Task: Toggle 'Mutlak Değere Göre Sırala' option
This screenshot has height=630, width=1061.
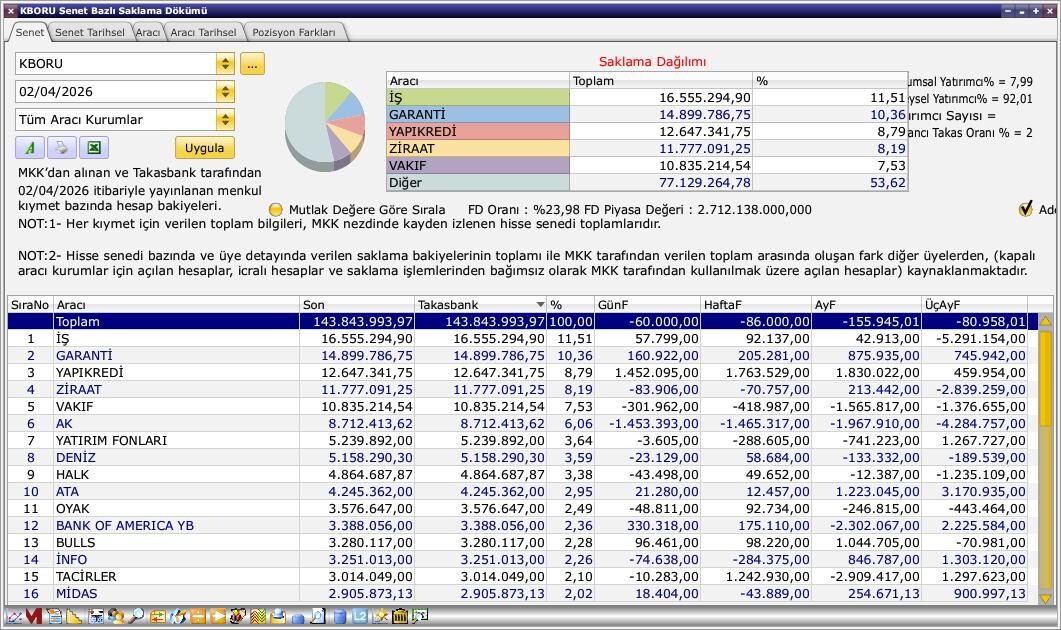Action: pos(276,210)
